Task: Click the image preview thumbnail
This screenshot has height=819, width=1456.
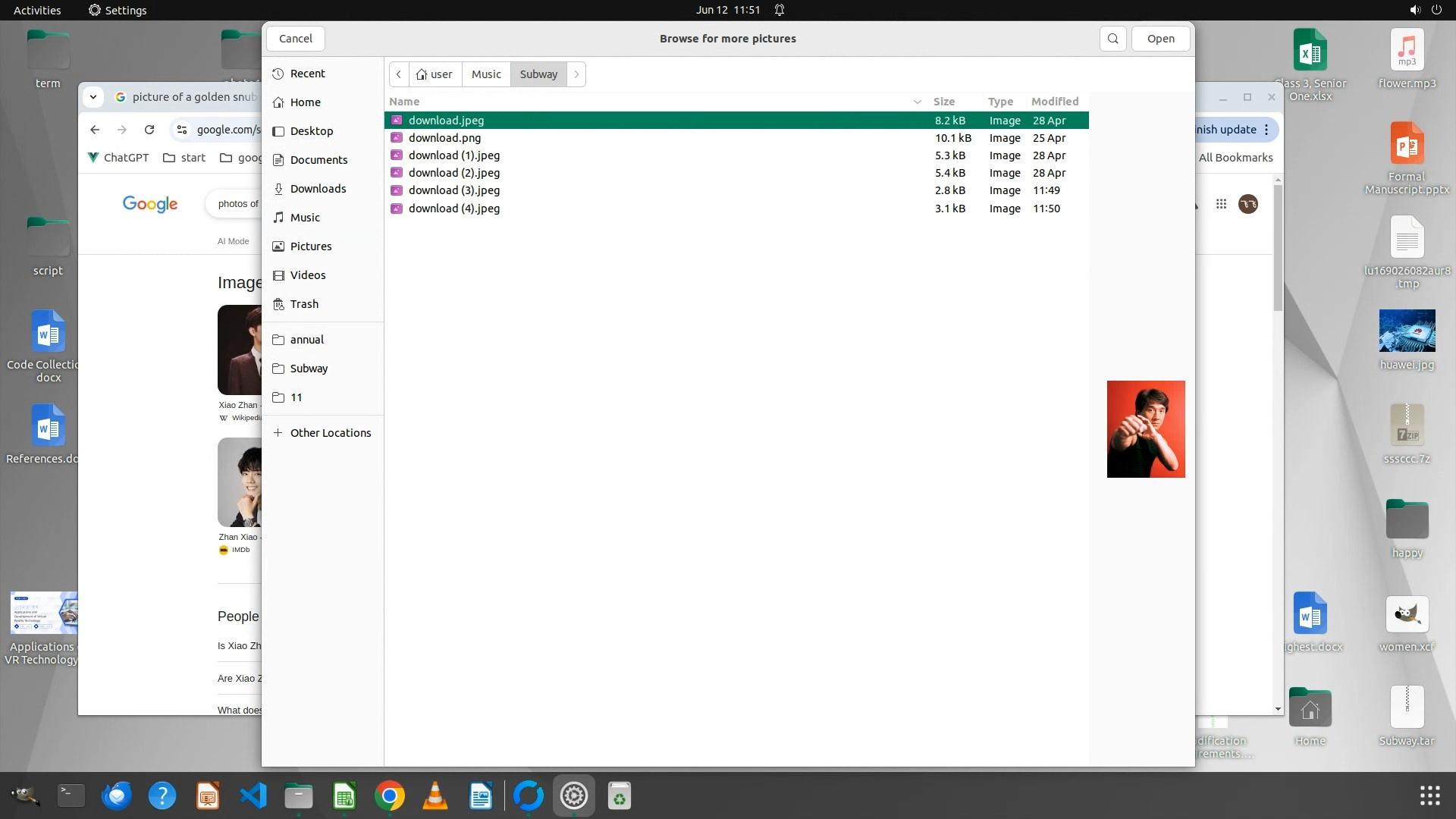Action: pyautogui.click(x=1145, y=429)
